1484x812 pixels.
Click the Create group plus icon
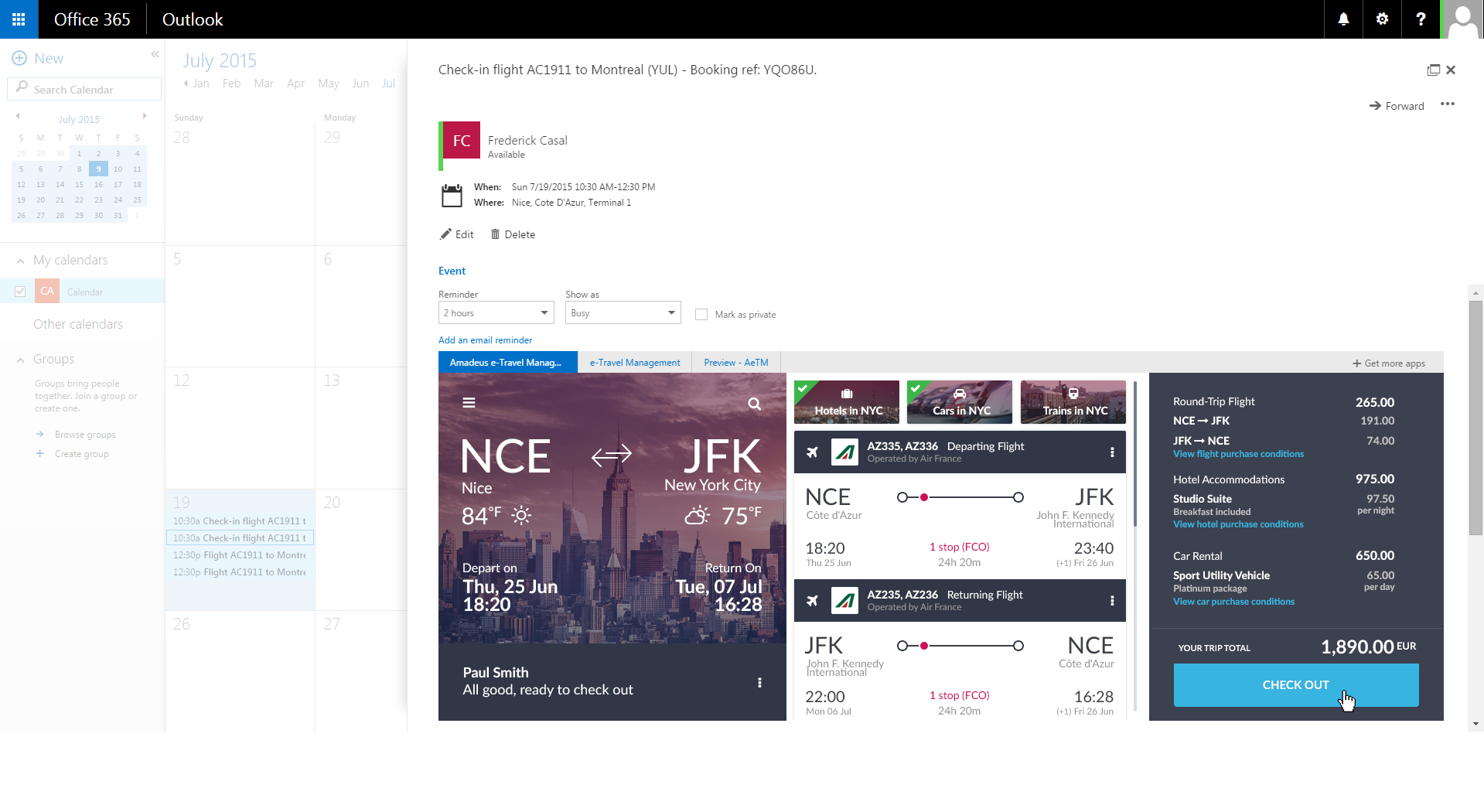coord(39,453)
